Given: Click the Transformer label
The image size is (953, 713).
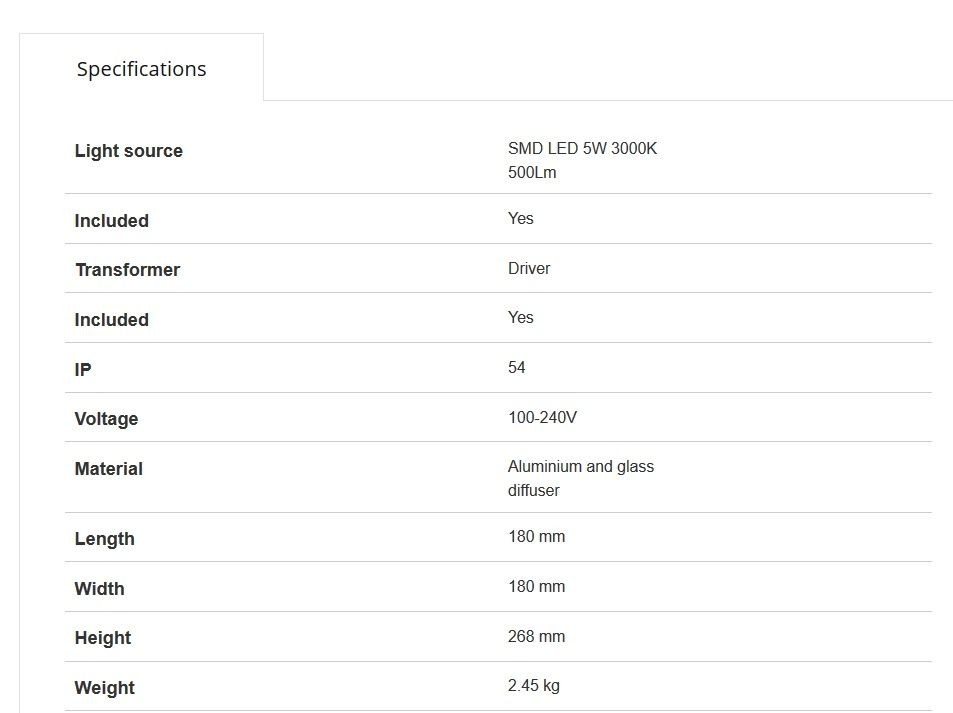Looking at the screenshot, I should click(x=128, y=270).
